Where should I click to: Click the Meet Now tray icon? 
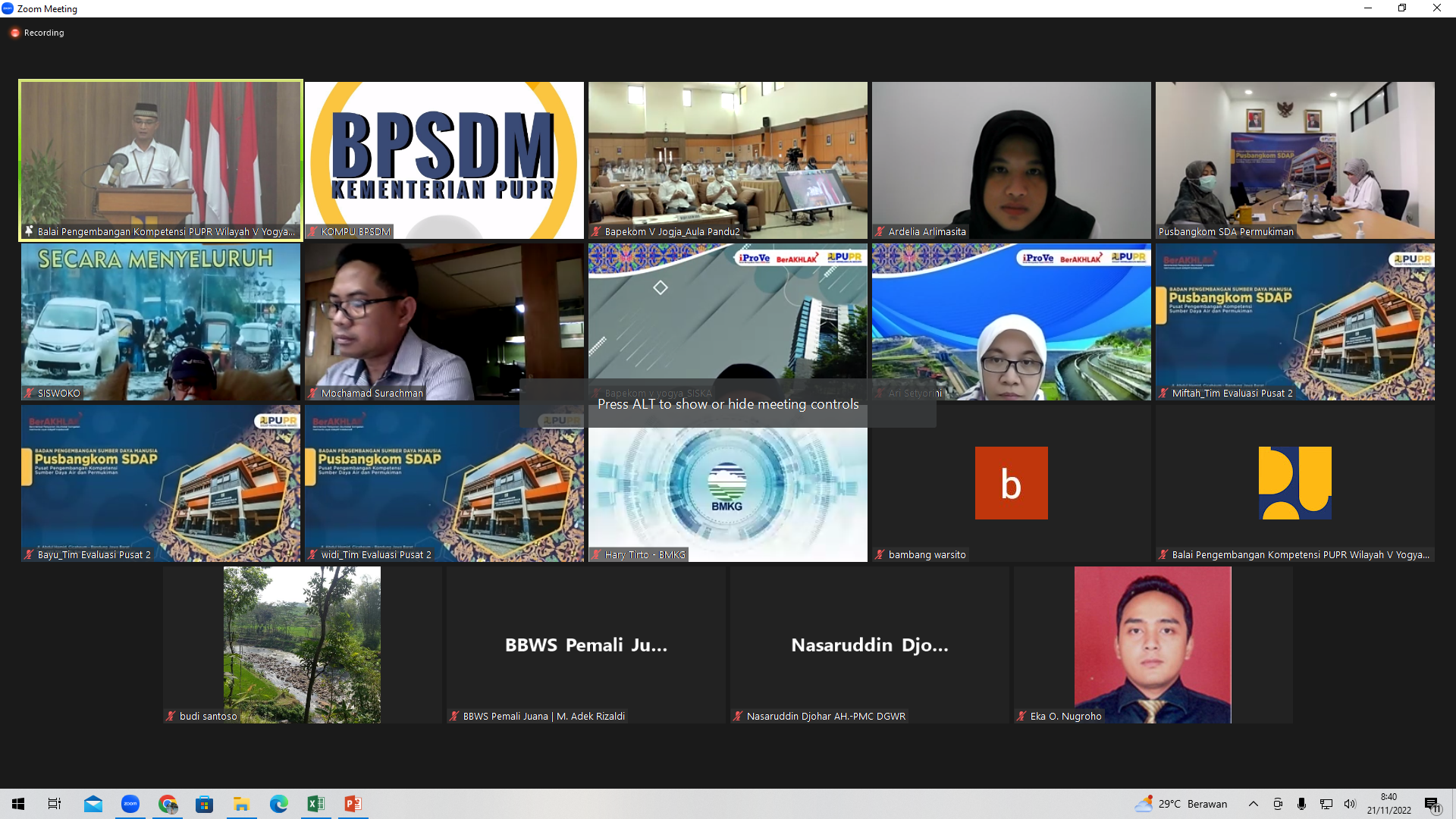click(x=1278, y=804)
